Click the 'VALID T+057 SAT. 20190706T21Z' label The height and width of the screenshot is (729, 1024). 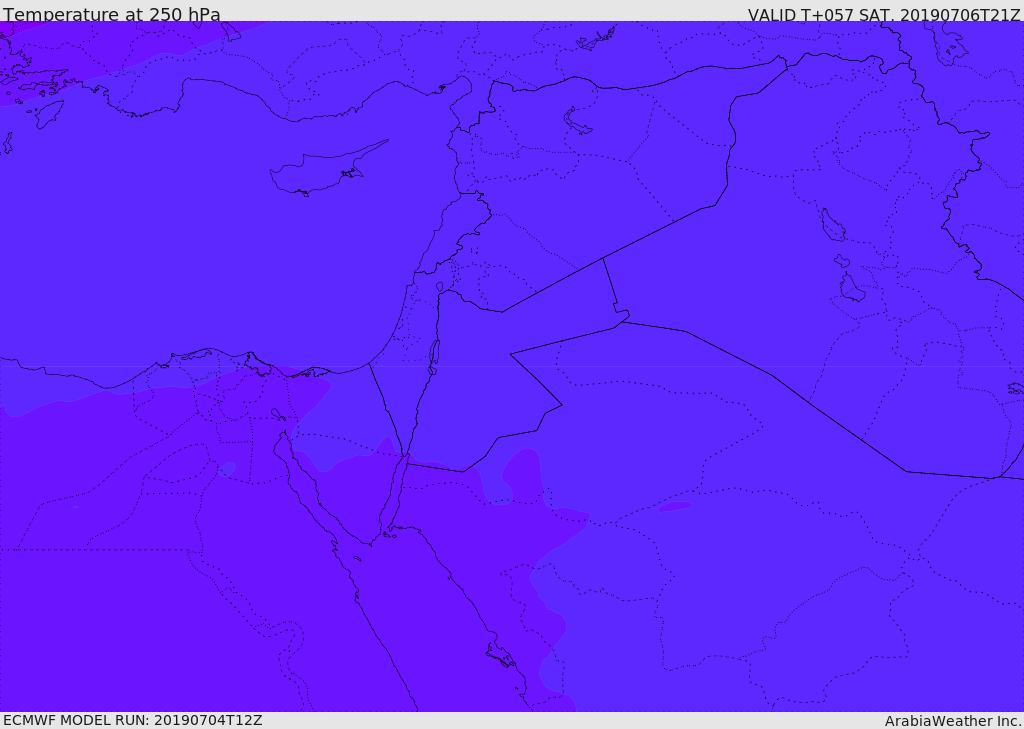[884, 15]
